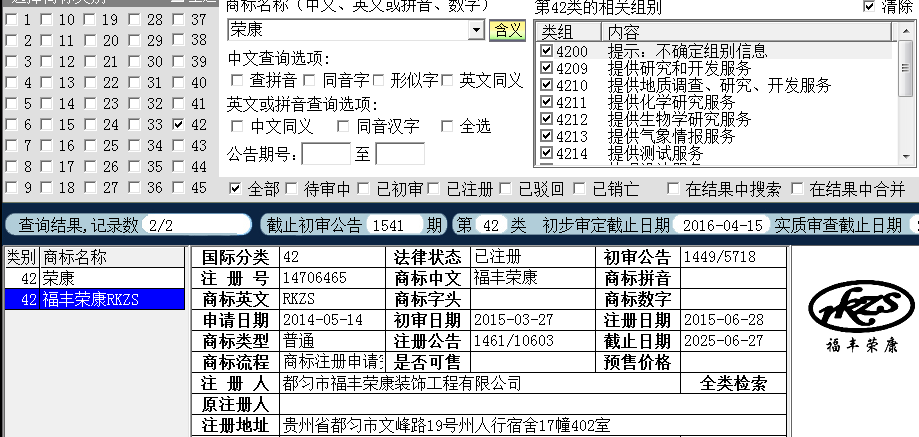Viewport: 919px width, 437px height.
Task: Click the 全类检索 button
Action: (733, 384)
